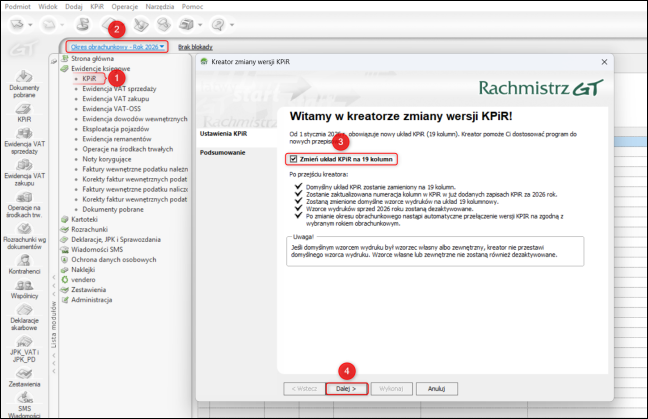Image resolution: width=648 pixels, height=419 pixels.
Task: Open Deklaracje, JPK i Sprawozdania tree item
Action: pyautogui.click(x=116, y=240)
